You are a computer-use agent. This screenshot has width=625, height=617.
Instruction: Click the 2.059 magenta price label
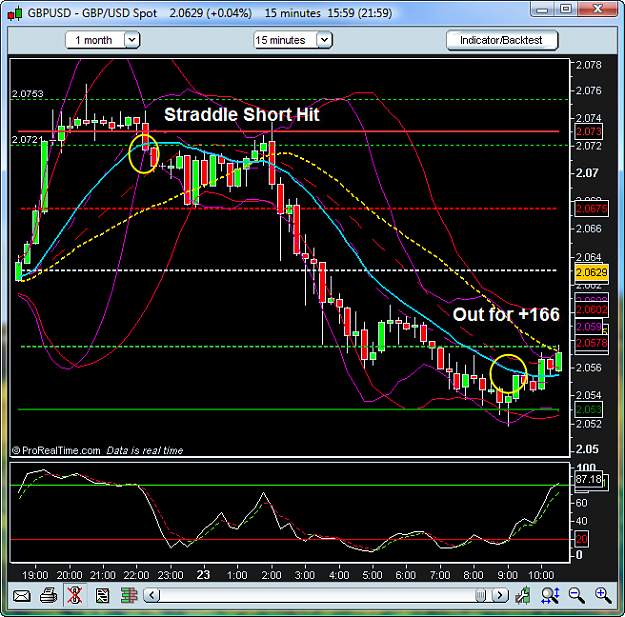point(589,327)
